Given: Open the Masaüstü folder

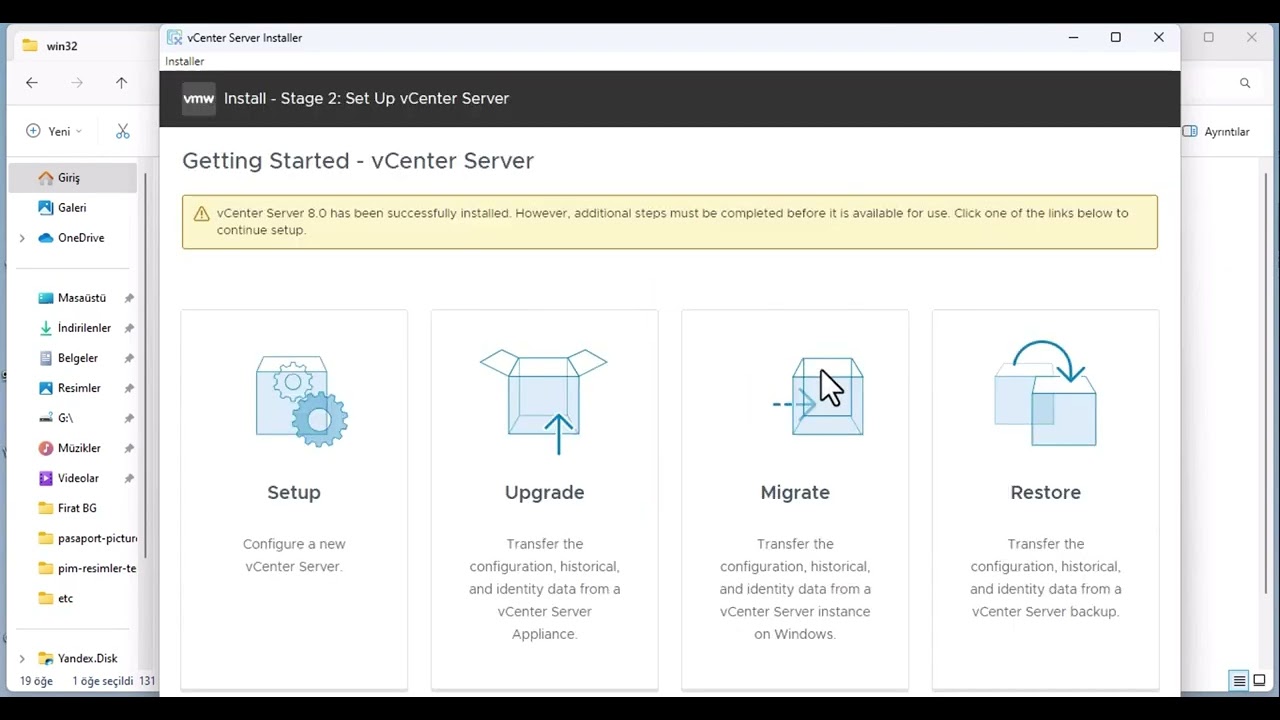Looking at the screenshot, I should pyautogui.click(x=81, y=298).
